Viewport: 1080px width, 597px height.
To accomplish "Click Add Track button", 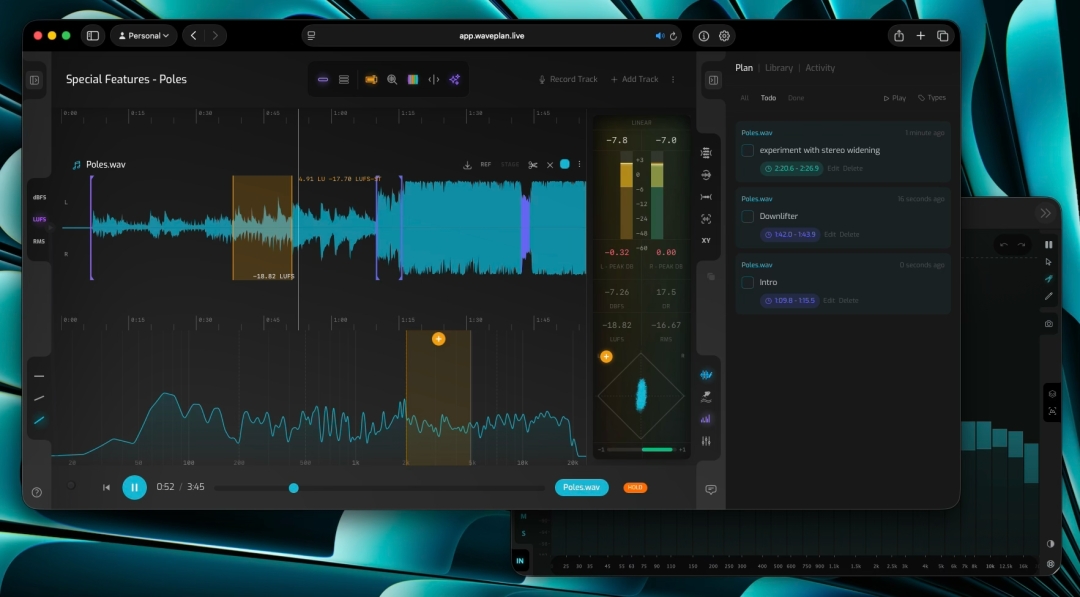I will point(634,79).
